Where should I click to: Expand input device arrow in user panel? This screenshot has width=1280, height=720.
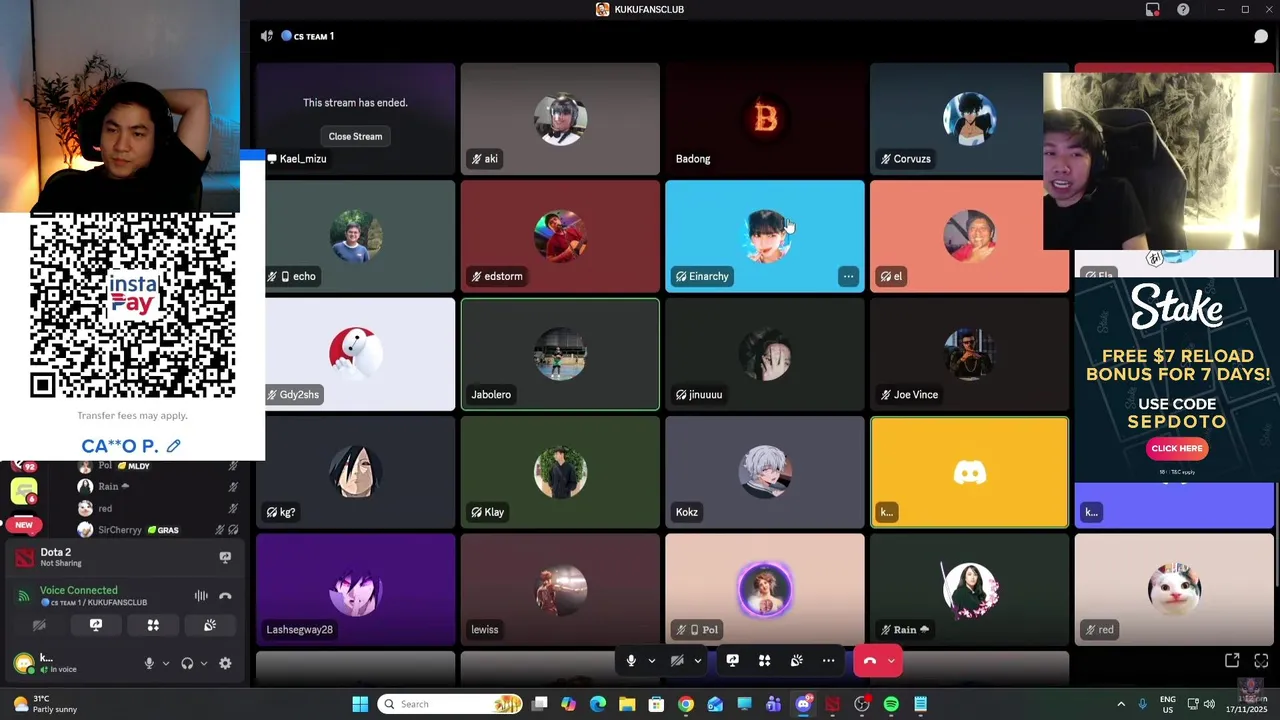(x=166, y=663)
